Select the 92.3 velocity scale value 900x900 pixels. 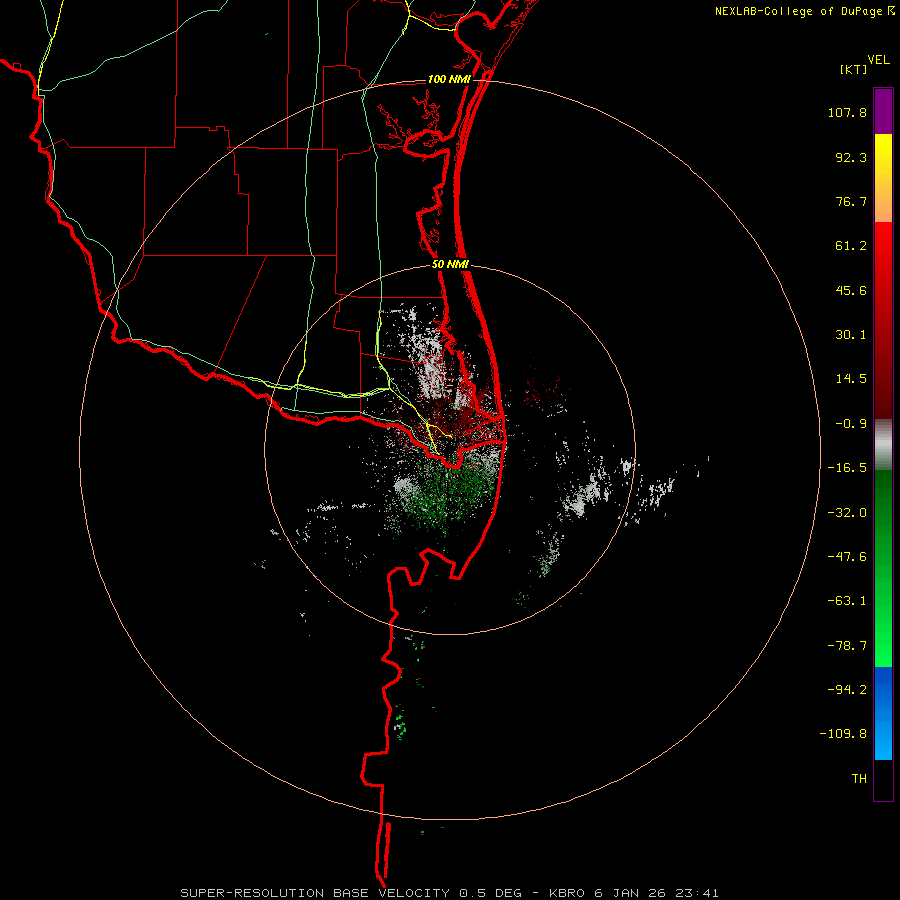click(x=851, y=157)
